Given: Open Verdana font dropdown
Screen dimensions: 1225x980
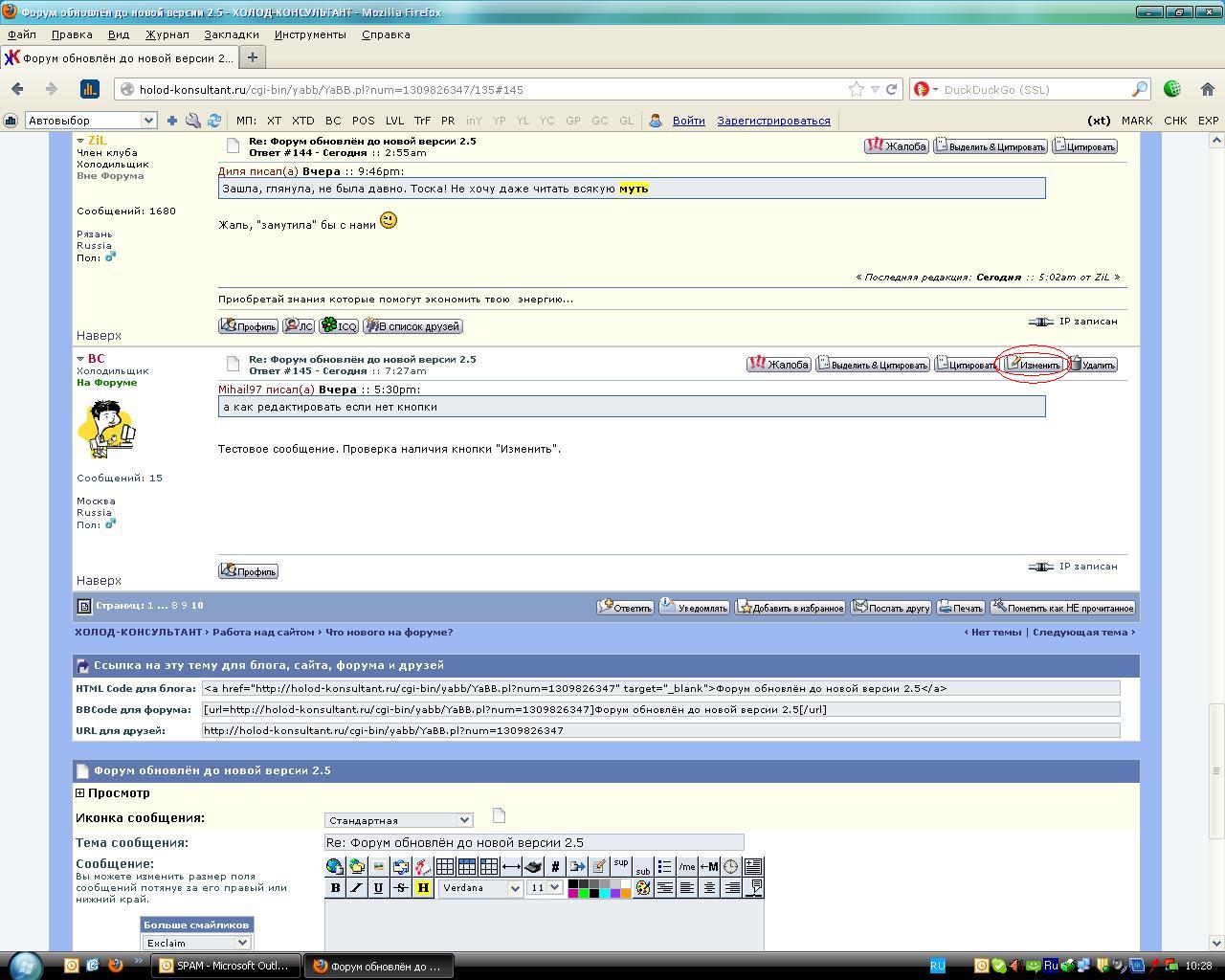Looking at the screenshot, I should 481,888.
